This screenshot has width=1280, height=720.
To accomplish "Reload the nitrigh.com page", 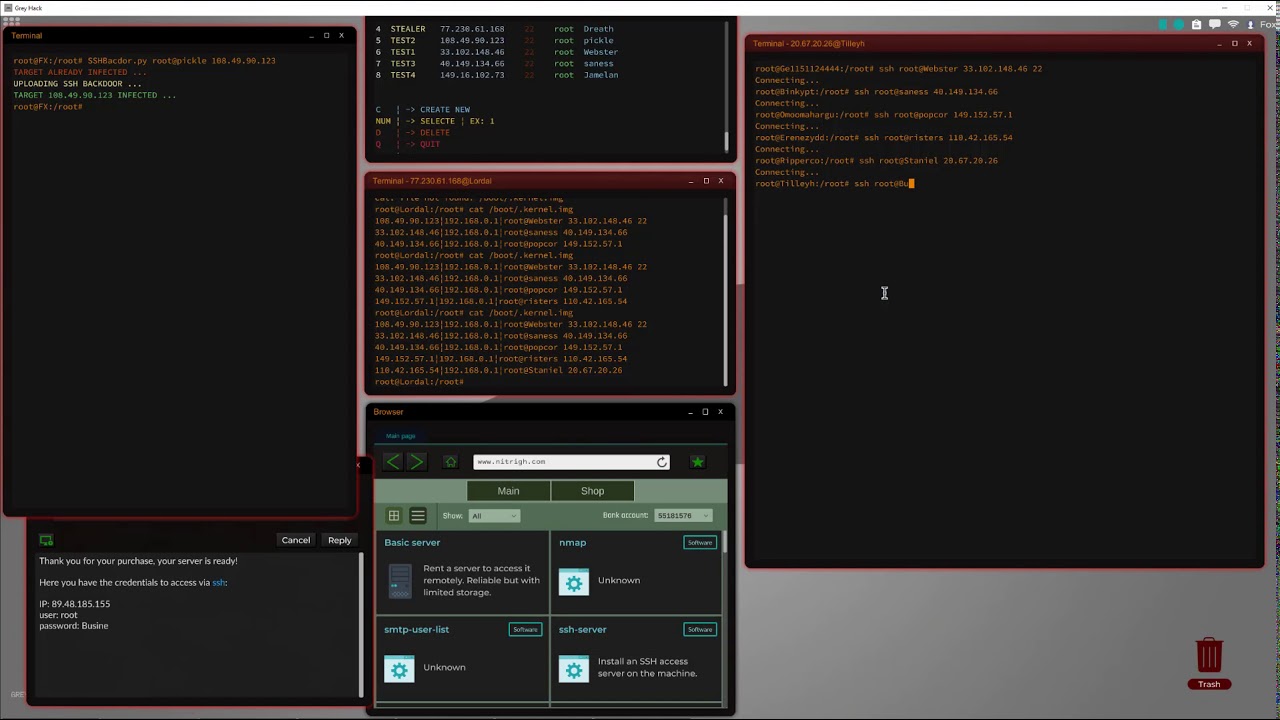I will 661,461.
